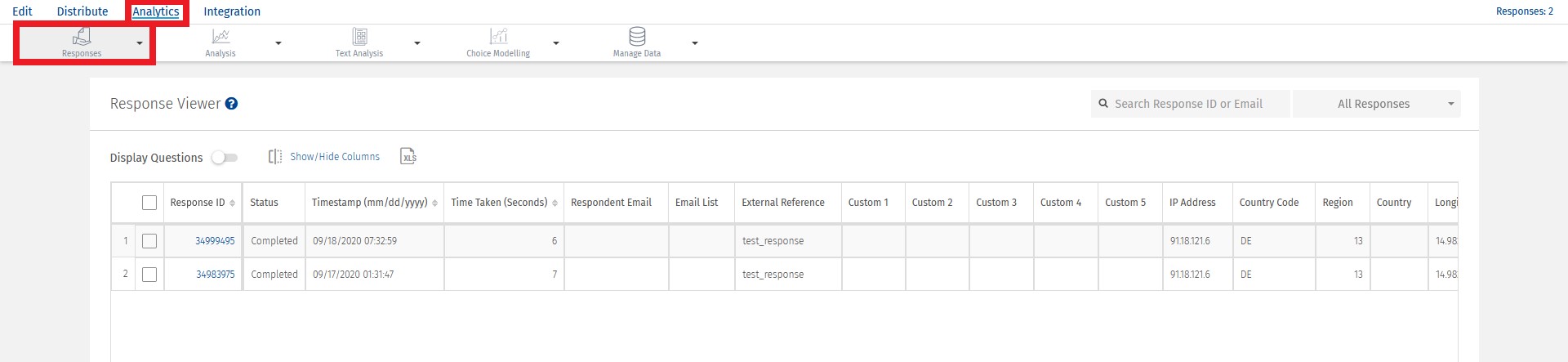Tick the checkbox for response 34999495
Image resolution: width=1568 pixels, height=362 pixels.
pos(149,241)
